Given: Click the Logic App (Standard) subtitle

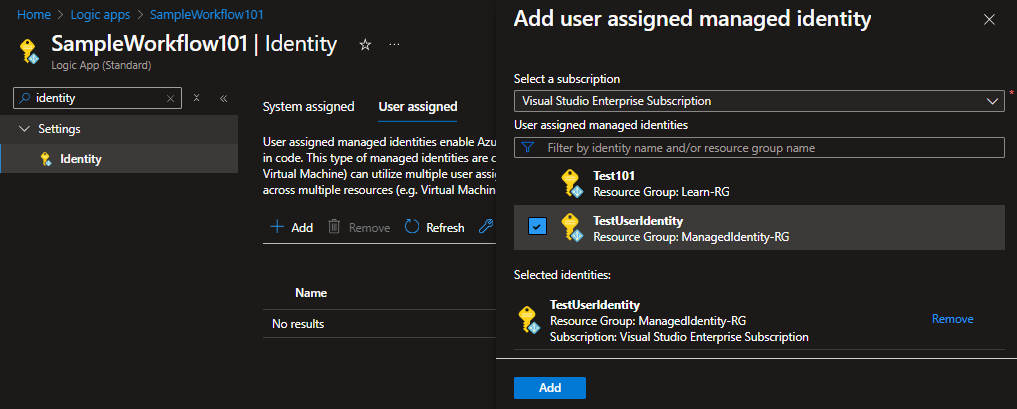Looking at the screenshot, I should point(101,65).
